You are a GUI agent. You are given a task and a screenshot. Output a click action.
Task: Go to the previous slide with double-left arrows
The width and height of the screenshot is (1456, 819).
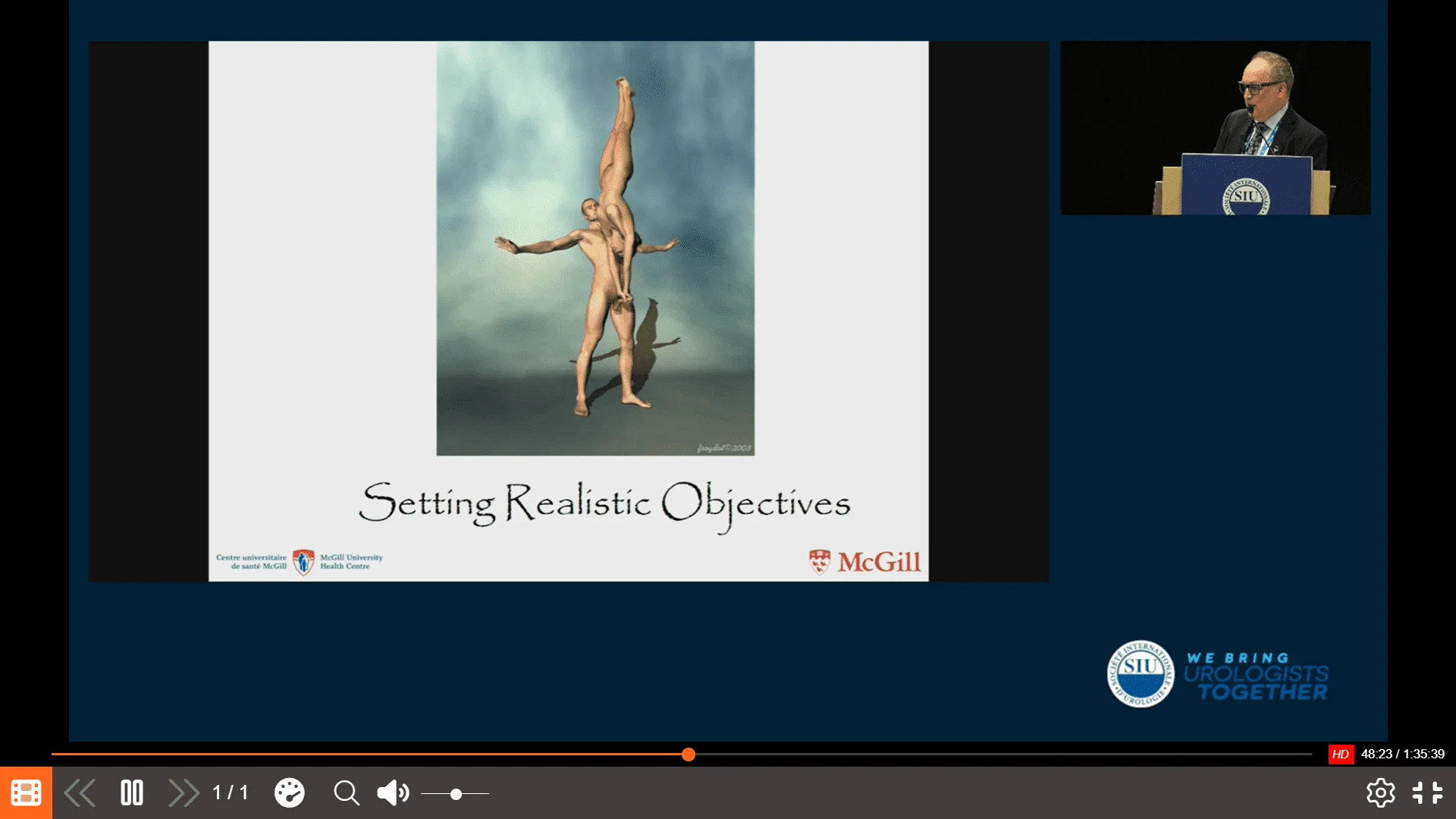click(80, 793)
